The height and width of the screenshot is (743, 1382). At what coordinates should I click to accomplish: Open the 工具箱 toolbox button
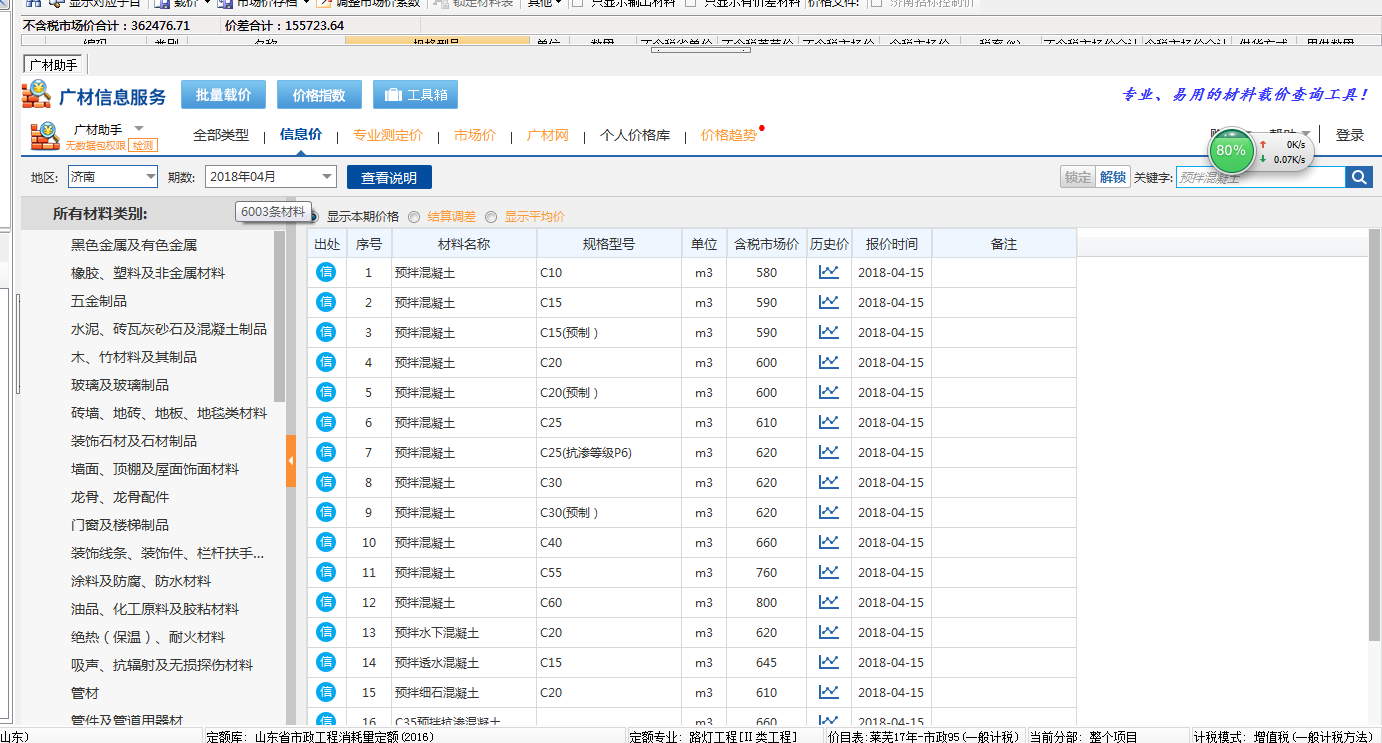415,95
